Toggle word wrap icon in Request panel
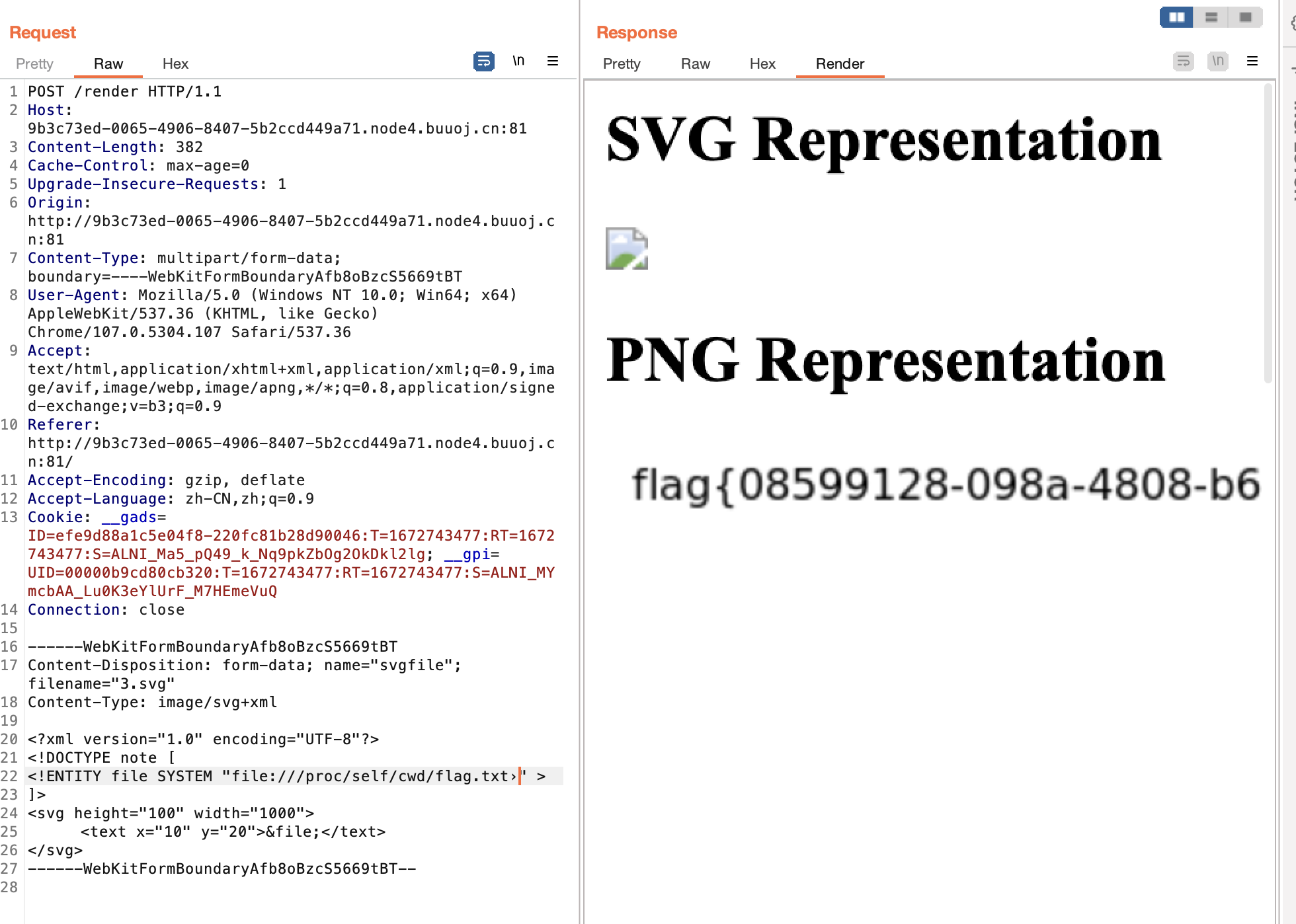 [484, 61]
